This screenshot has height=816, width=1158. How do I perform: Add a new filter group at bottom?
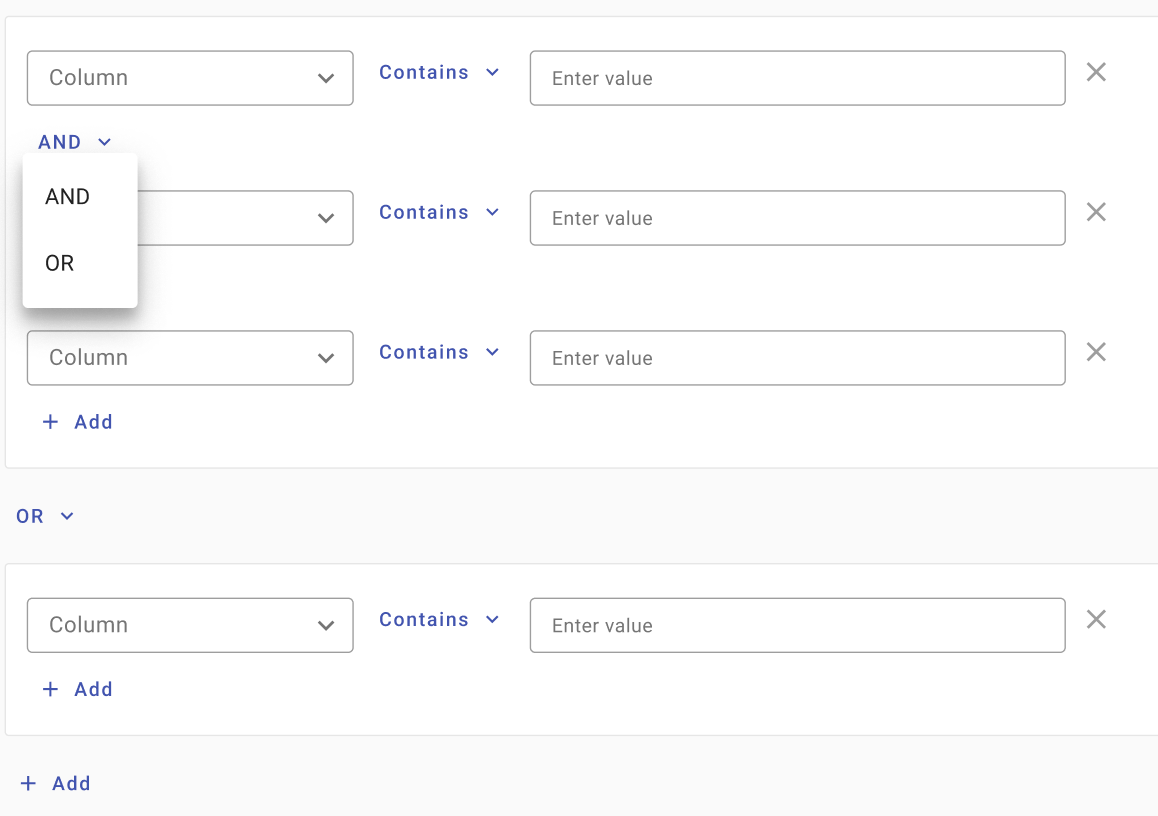pyautogui.click(x=55, y=784)
